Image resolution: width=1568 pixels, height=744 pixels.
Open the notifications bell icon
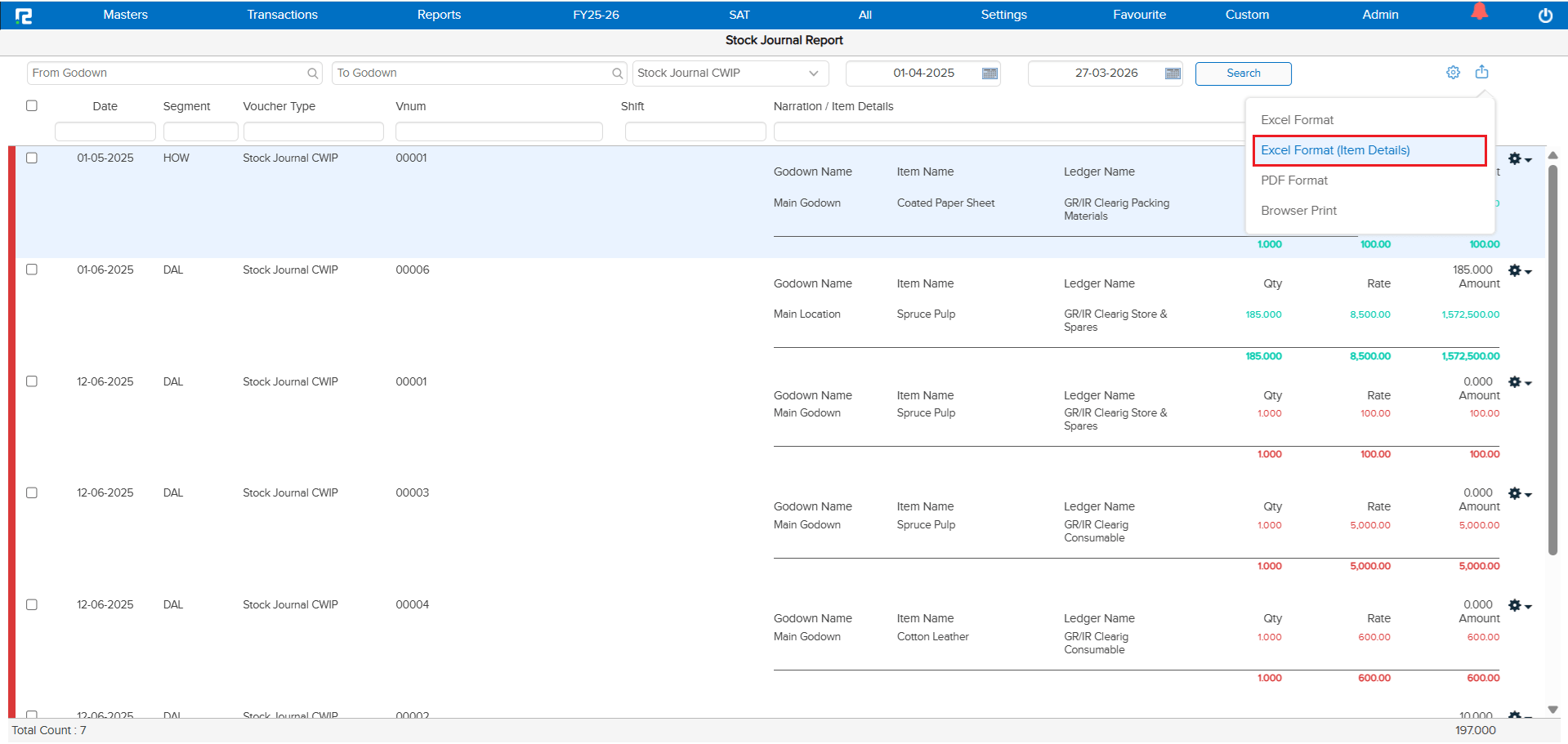pyautogui.click(x=1480, y=11)
